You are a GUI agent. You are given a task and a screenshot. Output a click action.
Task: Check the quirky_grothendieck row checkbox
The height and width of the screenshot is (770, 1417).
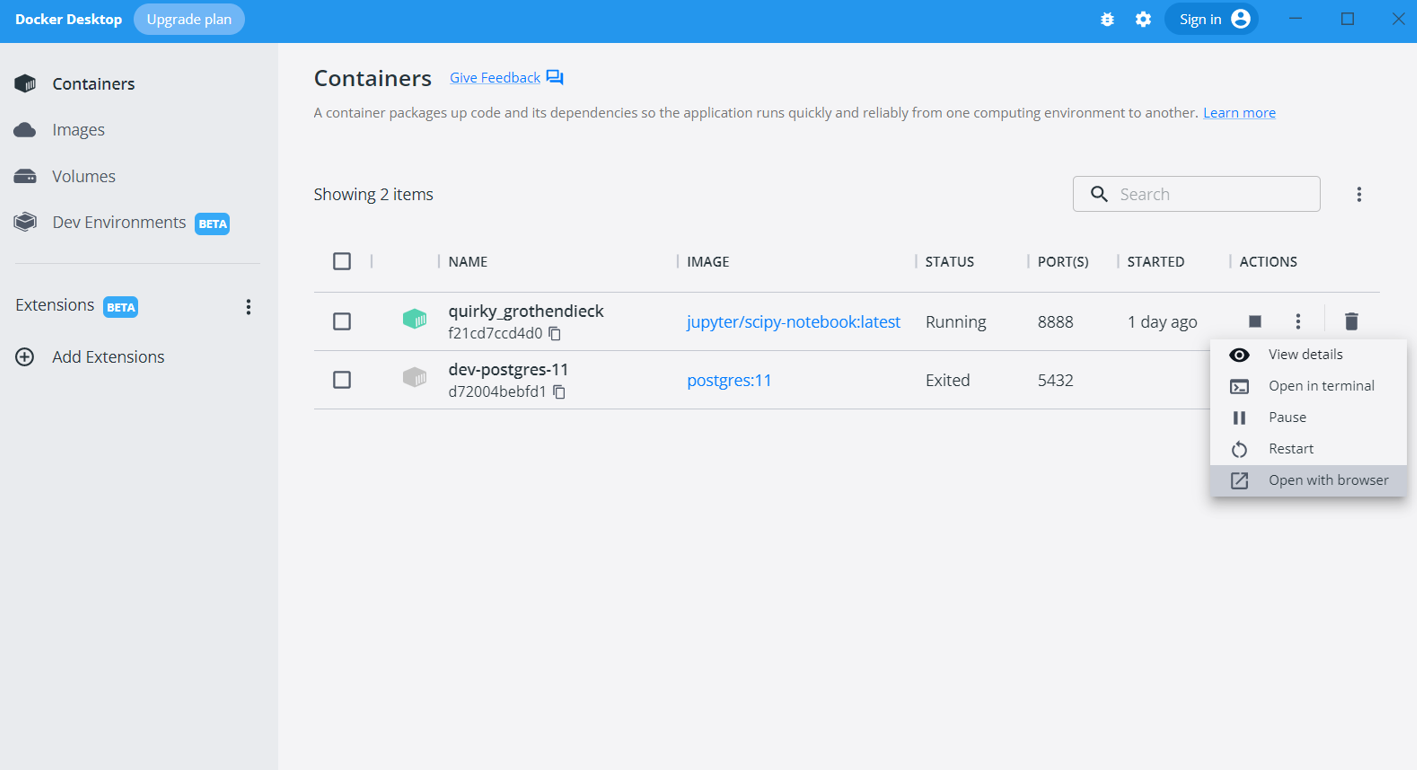[x=342, y=321]
